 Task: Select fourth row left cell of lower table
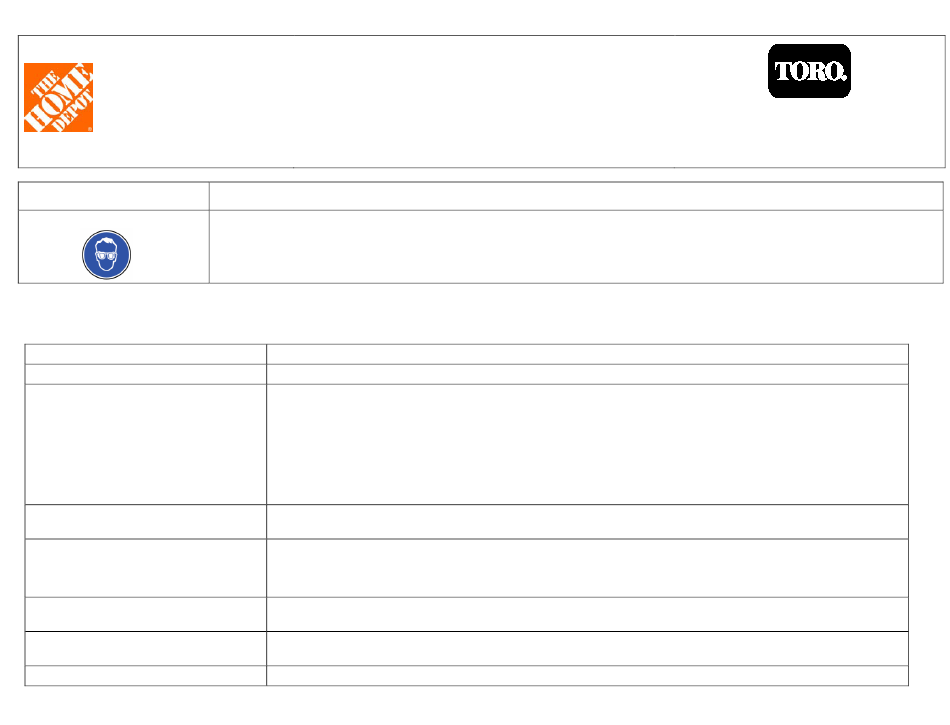click(x=145, y=521)
